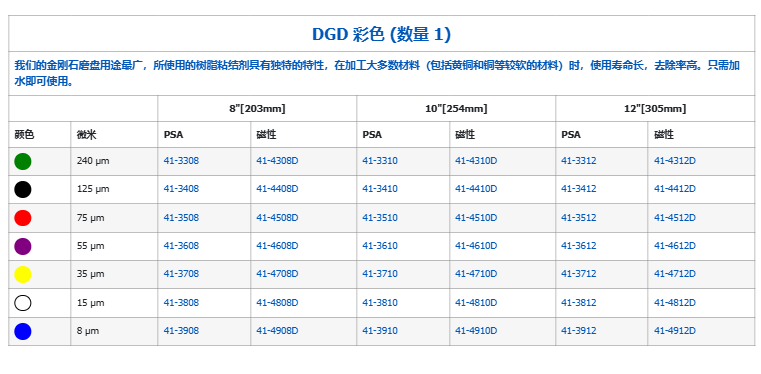Screen dimensions: 761x374
Task: Open part number 41-3408 link
Action: [181, 189]
